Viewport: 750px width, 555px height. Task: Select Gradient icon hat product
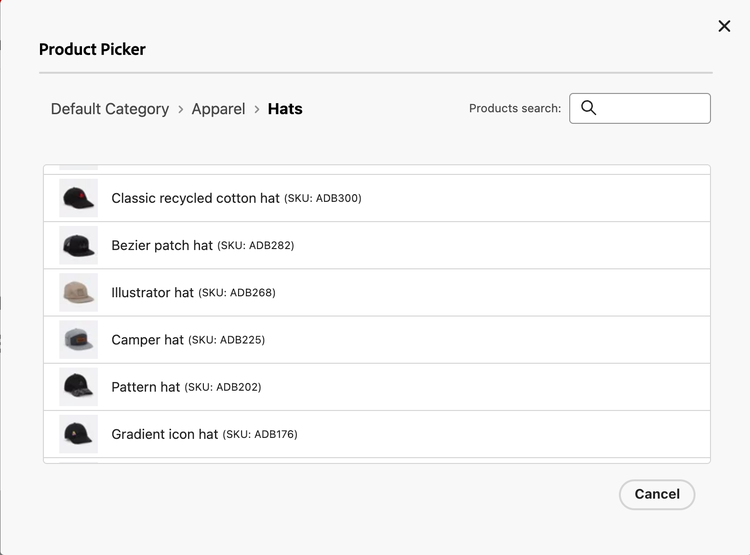377,434
